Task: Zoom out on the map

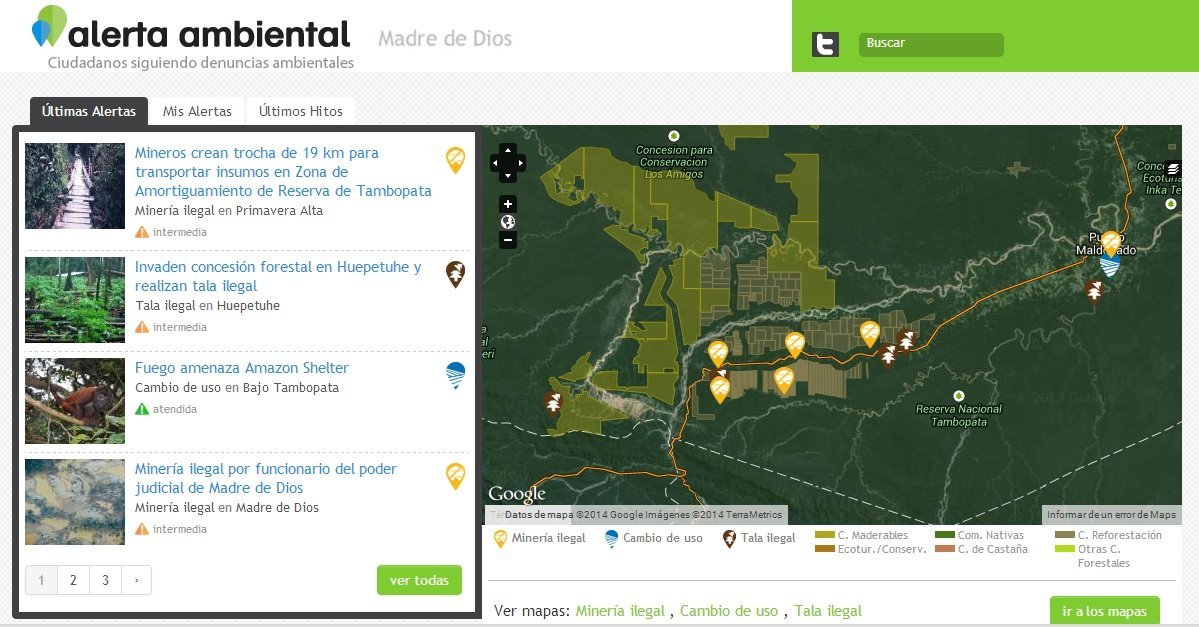Action: click(x=508, y=240)
